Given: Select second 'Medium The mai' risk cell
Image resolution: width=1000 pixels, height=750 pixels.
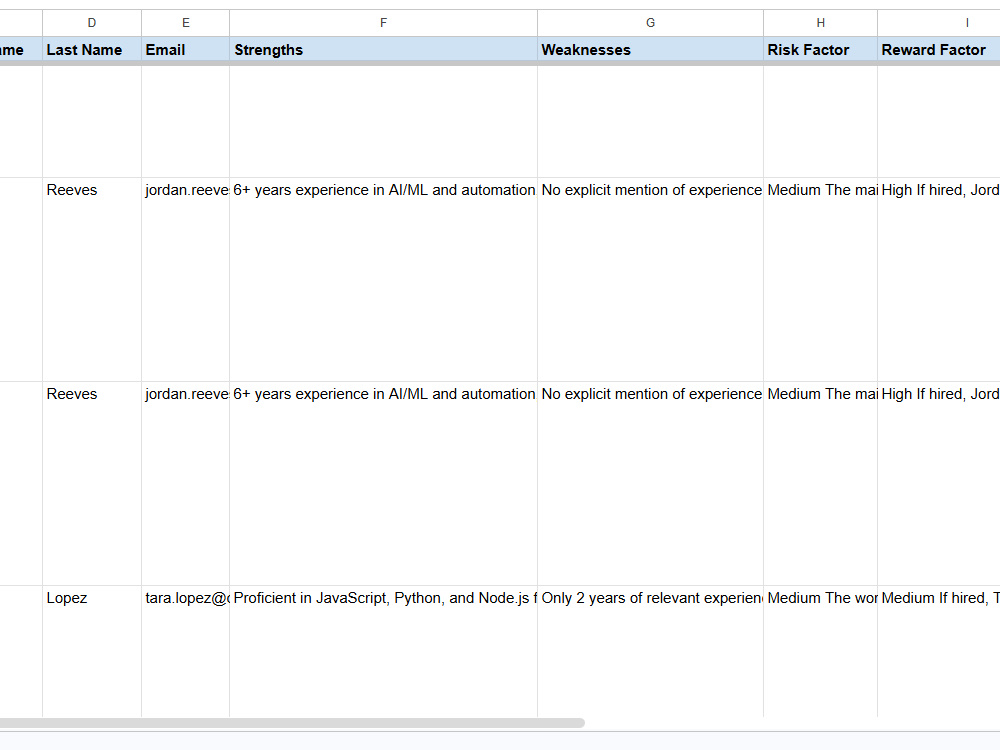Looking at the screenshot, I should 820,483.
